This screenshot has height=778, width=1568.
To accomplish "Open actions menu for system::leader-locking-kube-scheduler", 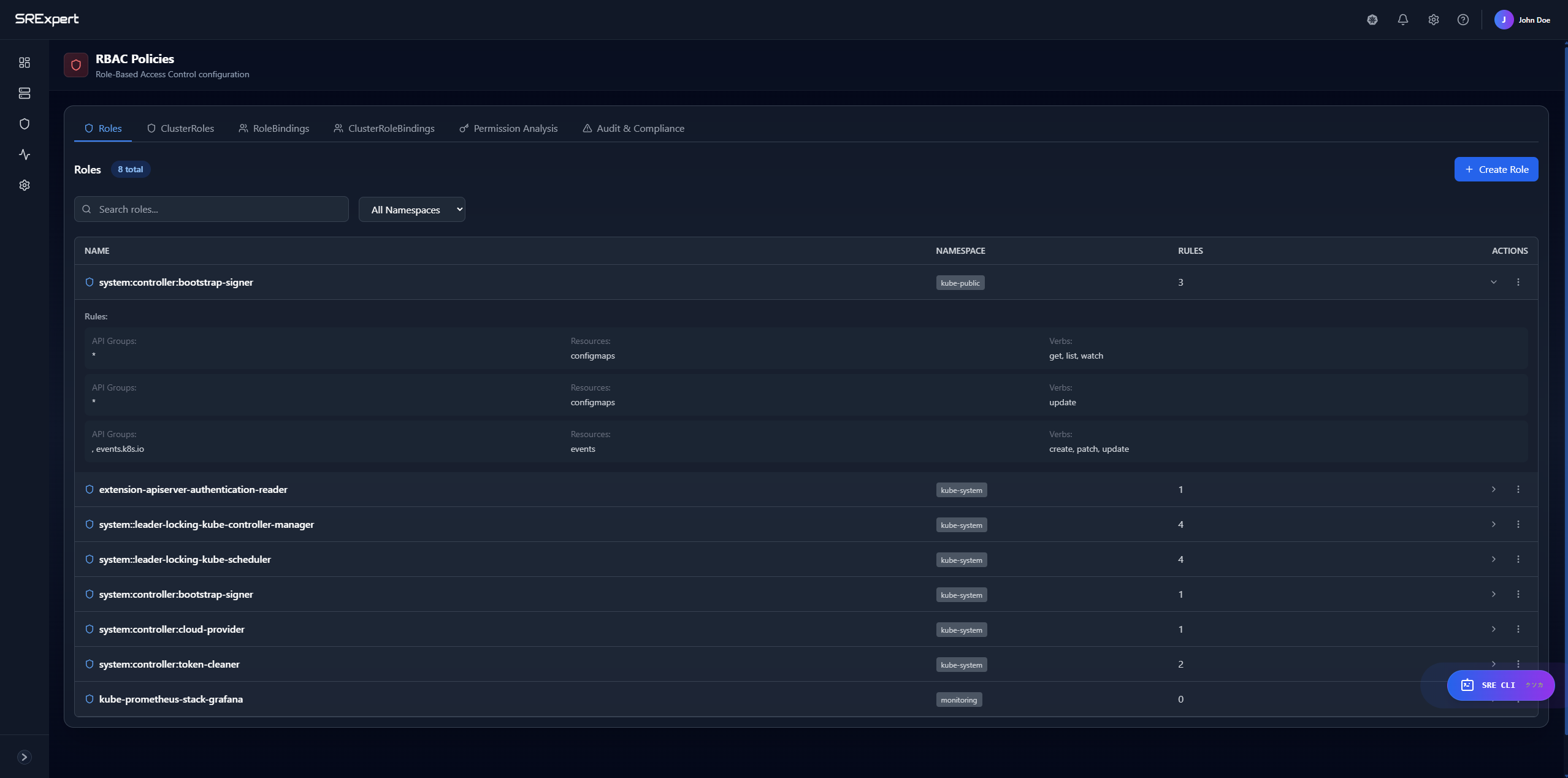I will coord(1518,559).
